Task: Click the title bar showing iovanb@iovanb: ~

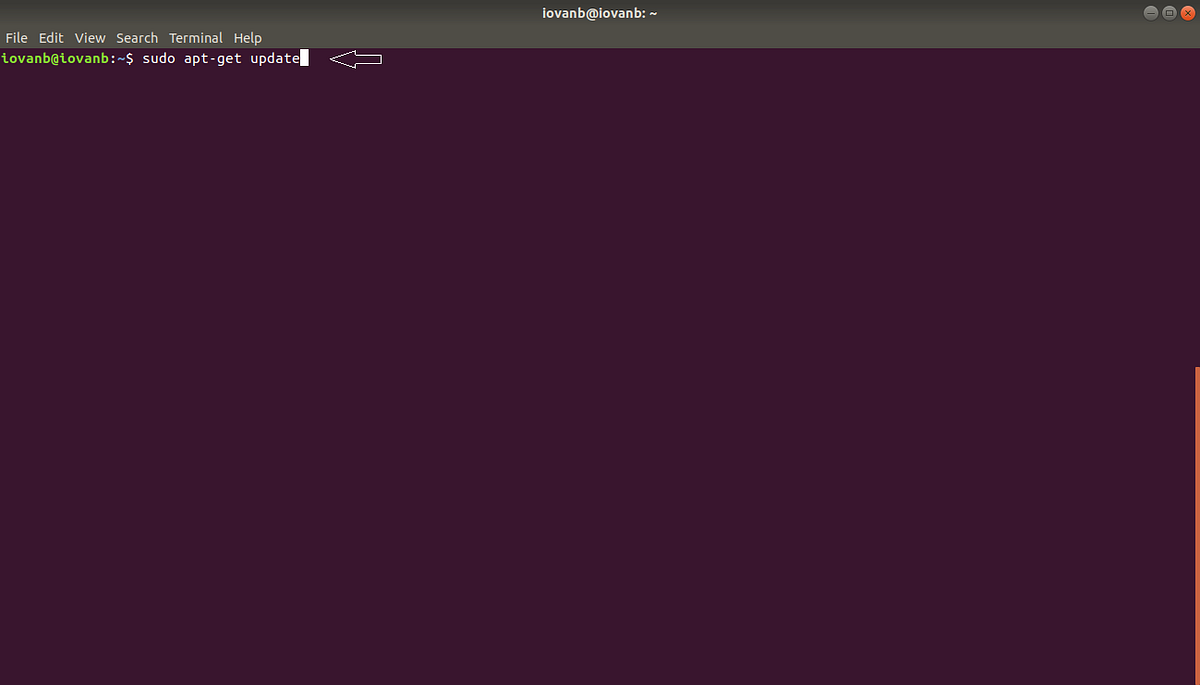Action: tap(600, 13)
